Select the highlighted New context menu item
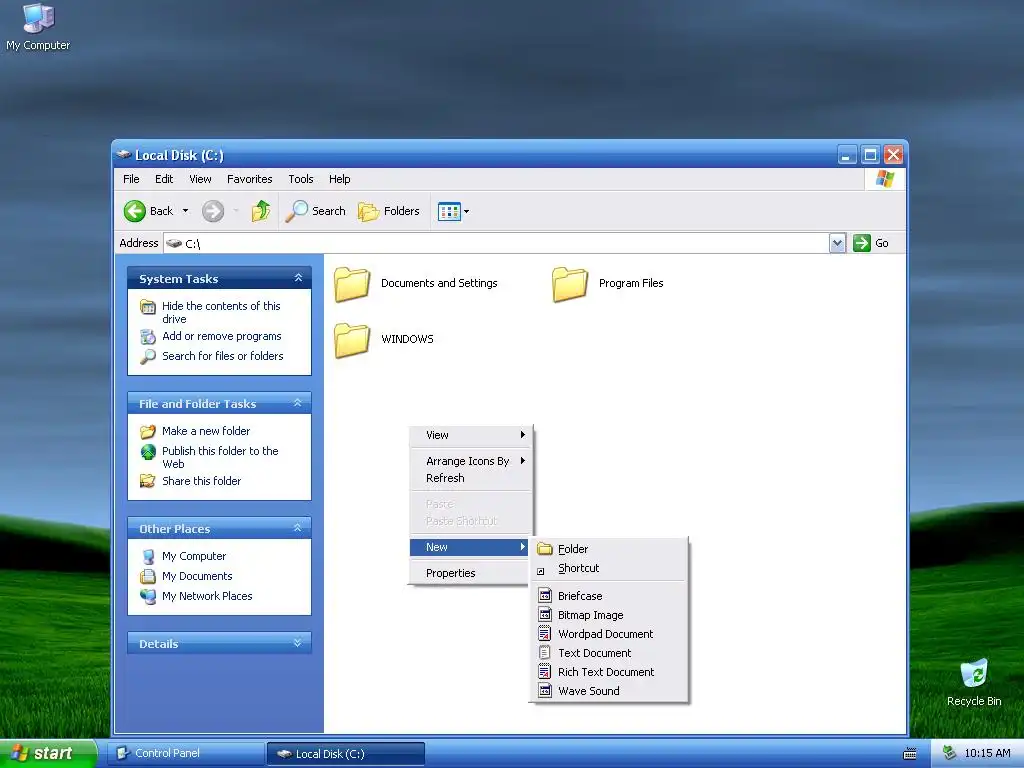 pyautogui.click(x=471, y=547)
